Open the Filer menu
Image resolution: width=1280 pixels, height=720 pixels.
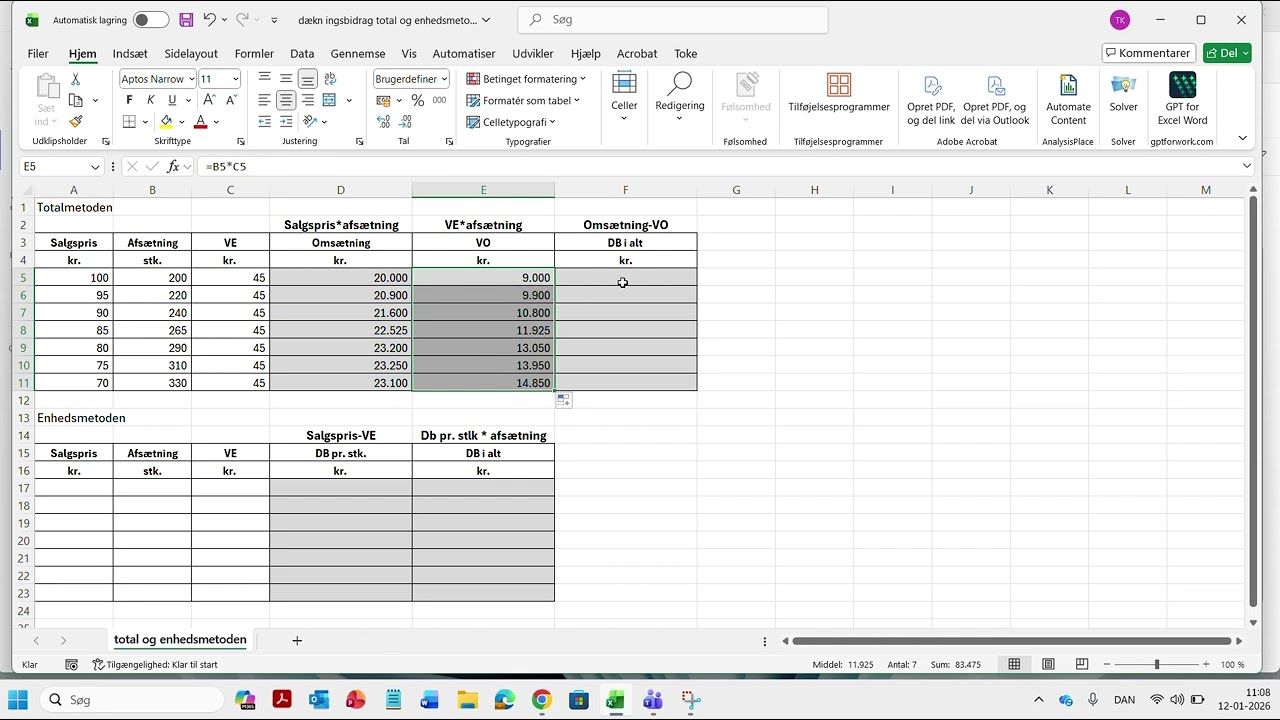[38, 54]
